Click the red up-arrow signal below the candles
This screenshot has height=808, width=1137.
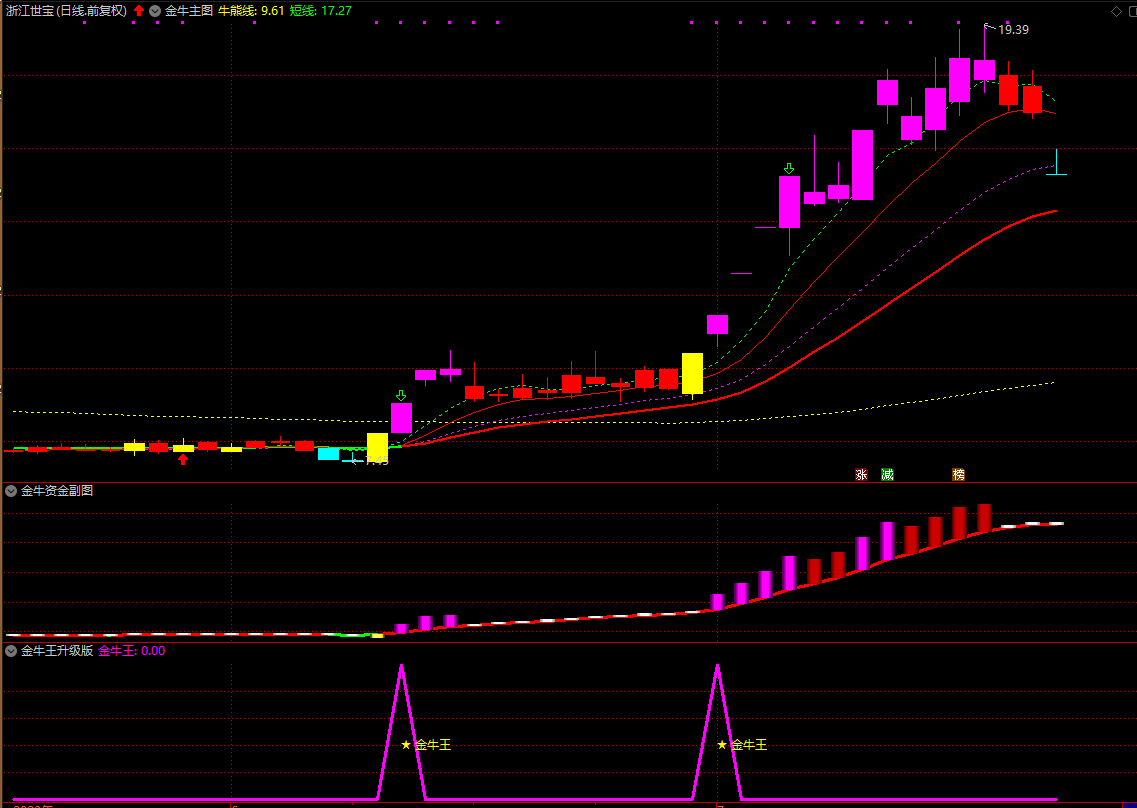coord(183,458)
